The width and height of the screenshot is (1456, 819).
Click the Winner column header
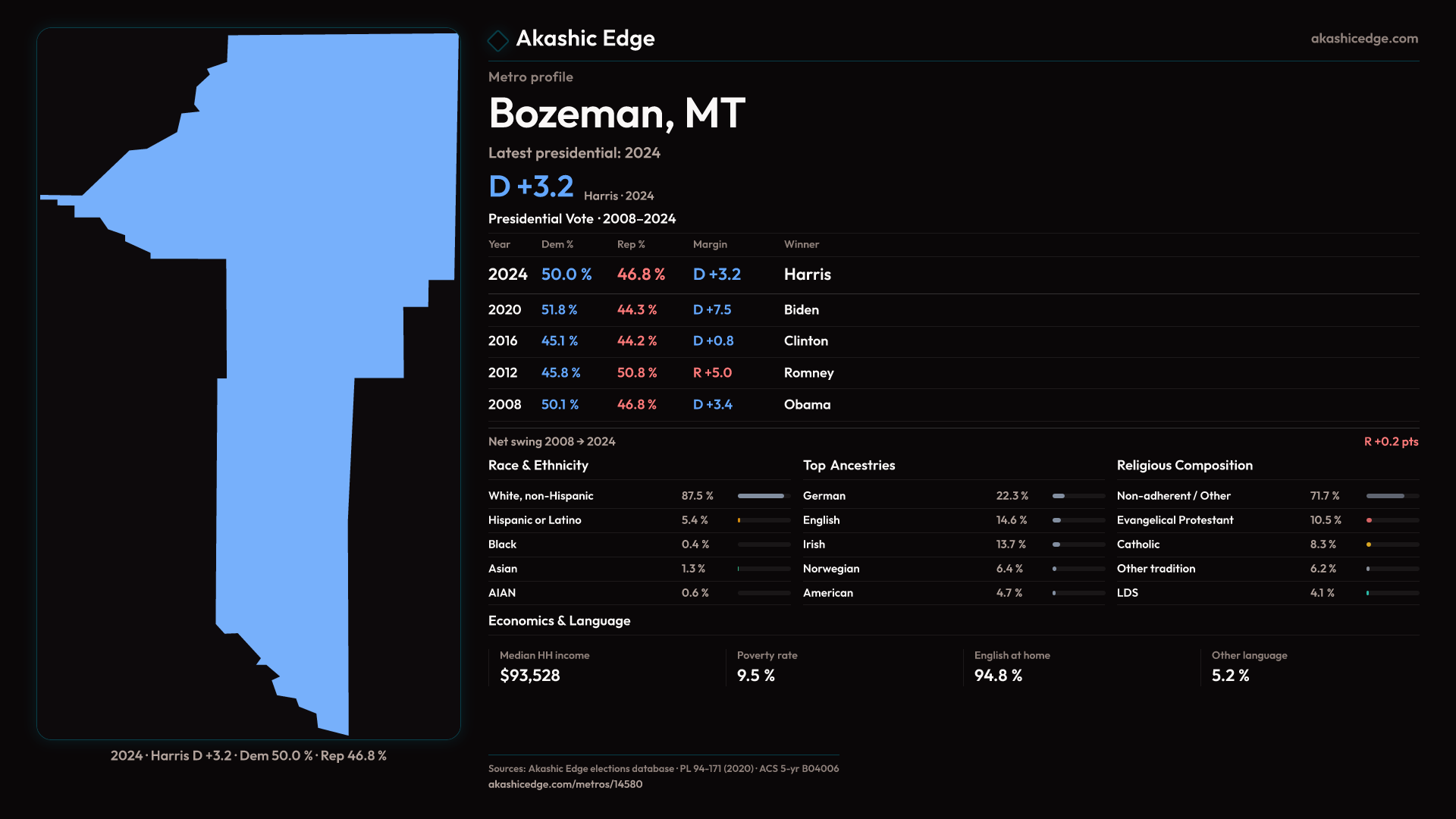tap(801, 244)
